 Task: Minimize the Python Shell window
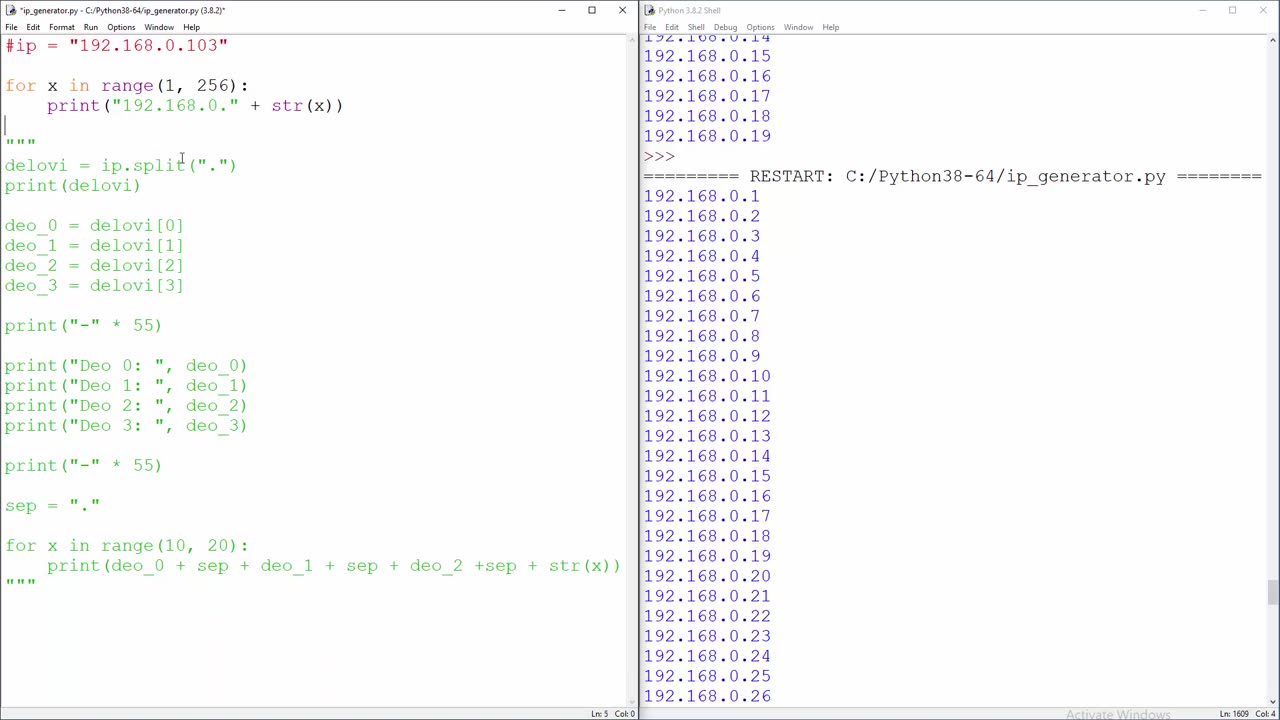click(1203, 10)
